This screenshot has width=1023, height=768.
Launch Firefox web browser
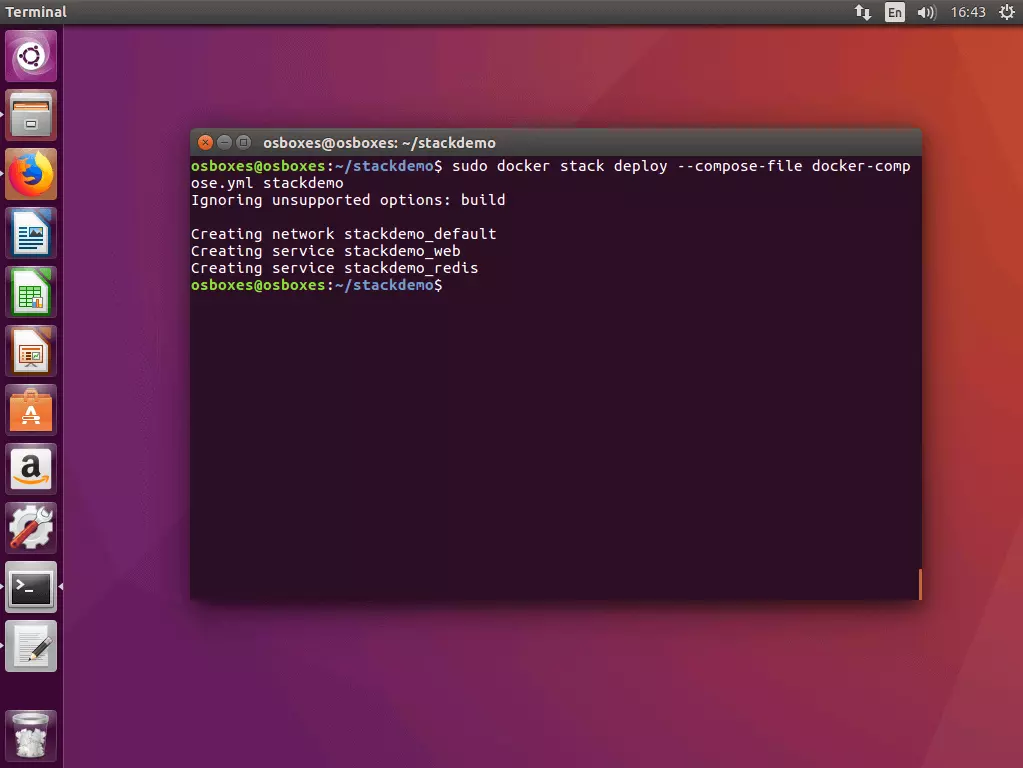[x=31, y=174]
